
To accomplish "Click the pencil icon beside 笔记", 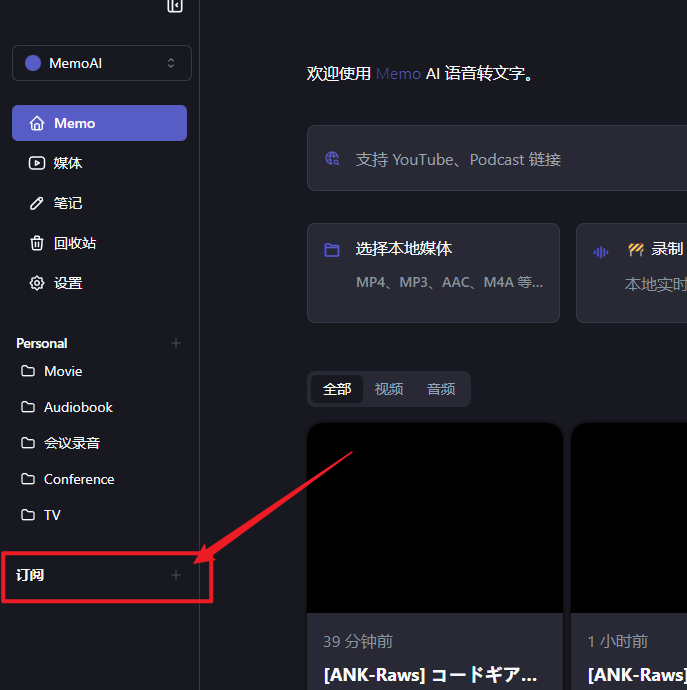I will tap(37, 203).
